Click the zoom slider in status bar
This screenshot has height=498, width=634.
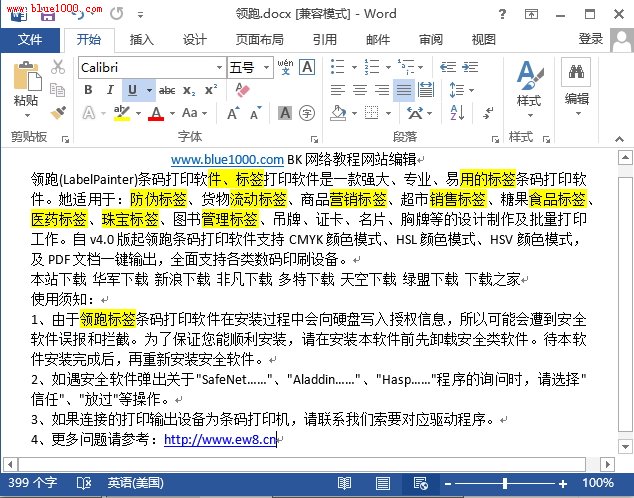[x=505, y=482]
